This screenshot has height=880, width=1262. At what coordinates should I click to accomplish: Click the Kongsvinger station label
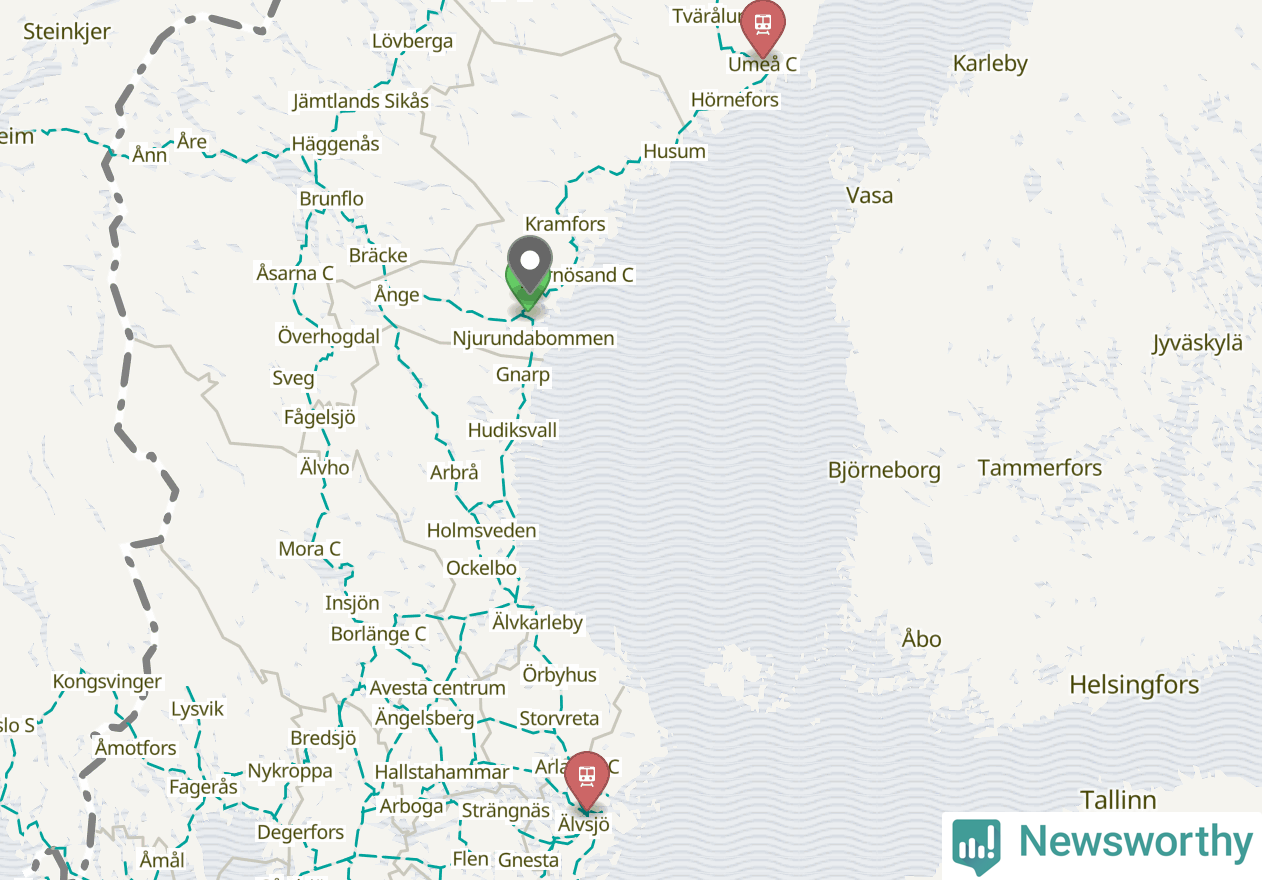[x=107, y=682]
